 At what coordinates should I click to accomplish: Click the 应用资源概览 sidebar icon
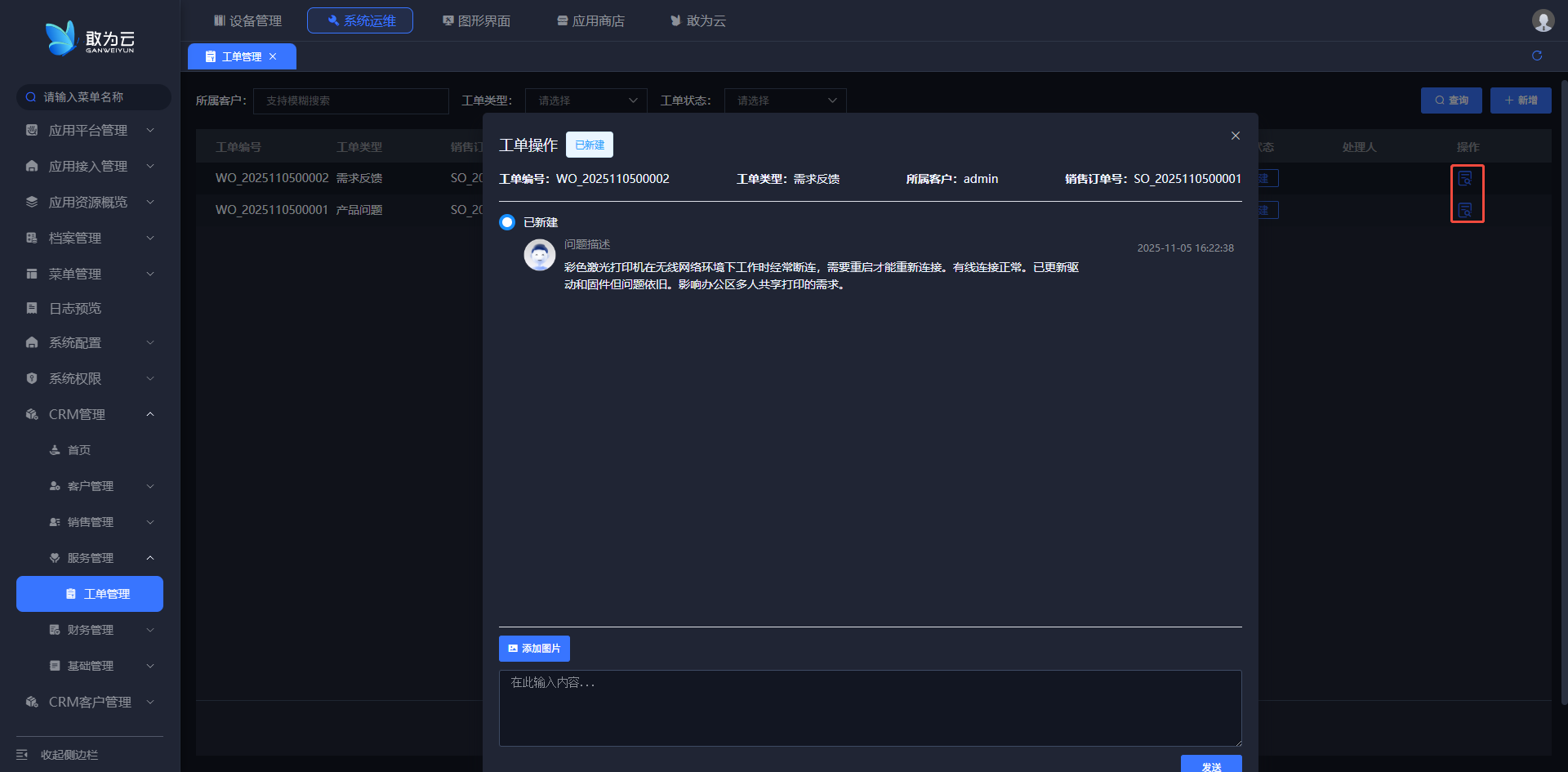click(x=32, y=202)
